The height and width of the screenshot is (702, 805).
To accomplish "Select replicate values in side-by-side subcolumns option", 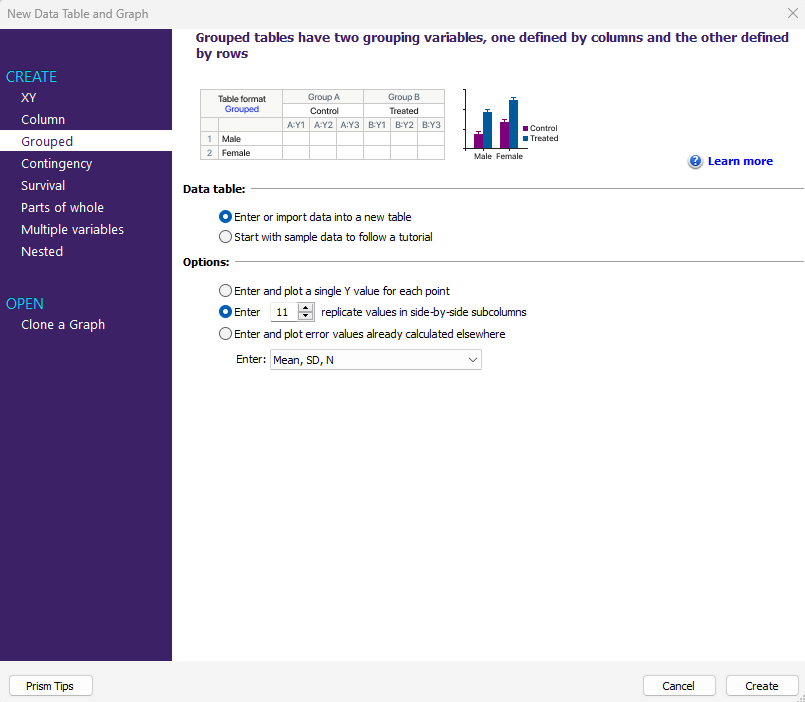I will 225,312.
